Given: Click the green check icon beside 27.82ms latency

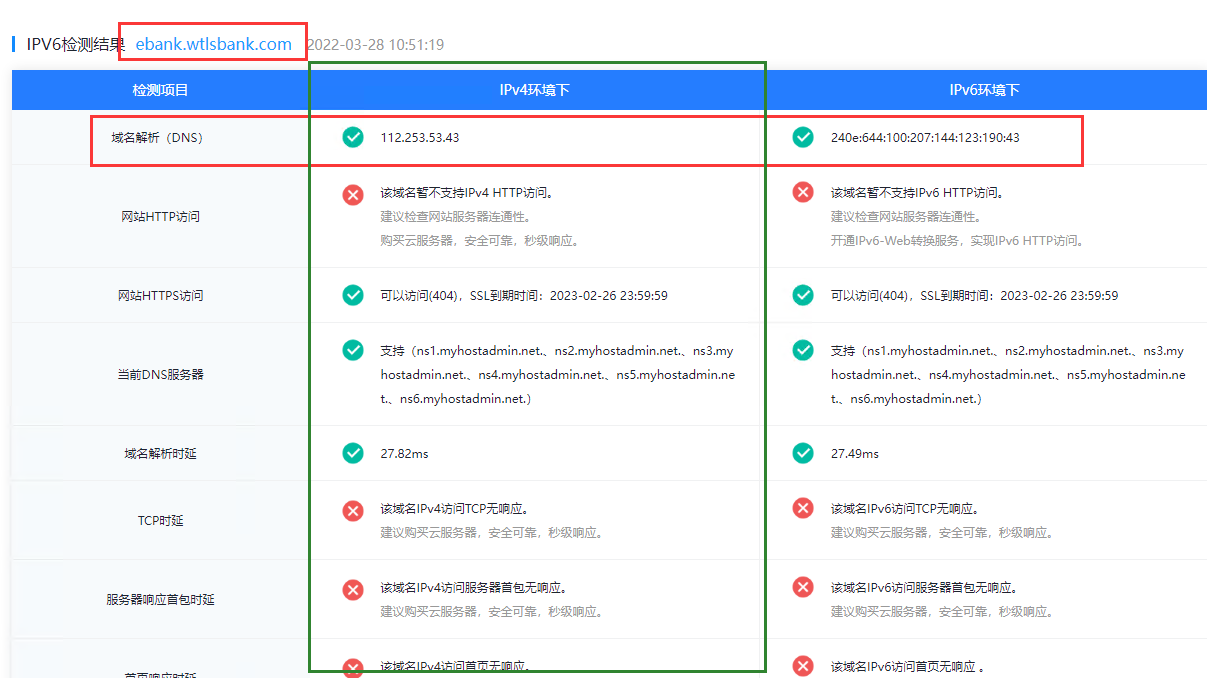Looking at the screenshot, I should pos(352,453).
